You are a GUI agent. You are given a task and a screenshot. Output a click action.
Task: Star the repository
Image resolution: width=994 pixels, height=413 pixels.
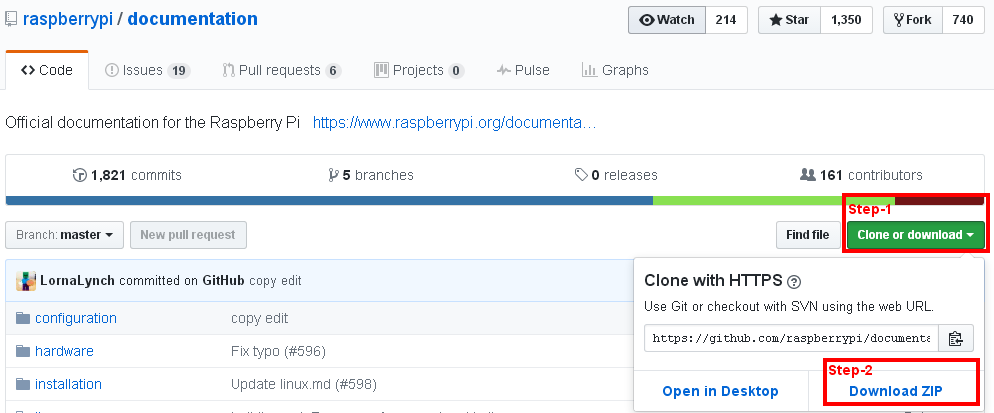point(789,20)
